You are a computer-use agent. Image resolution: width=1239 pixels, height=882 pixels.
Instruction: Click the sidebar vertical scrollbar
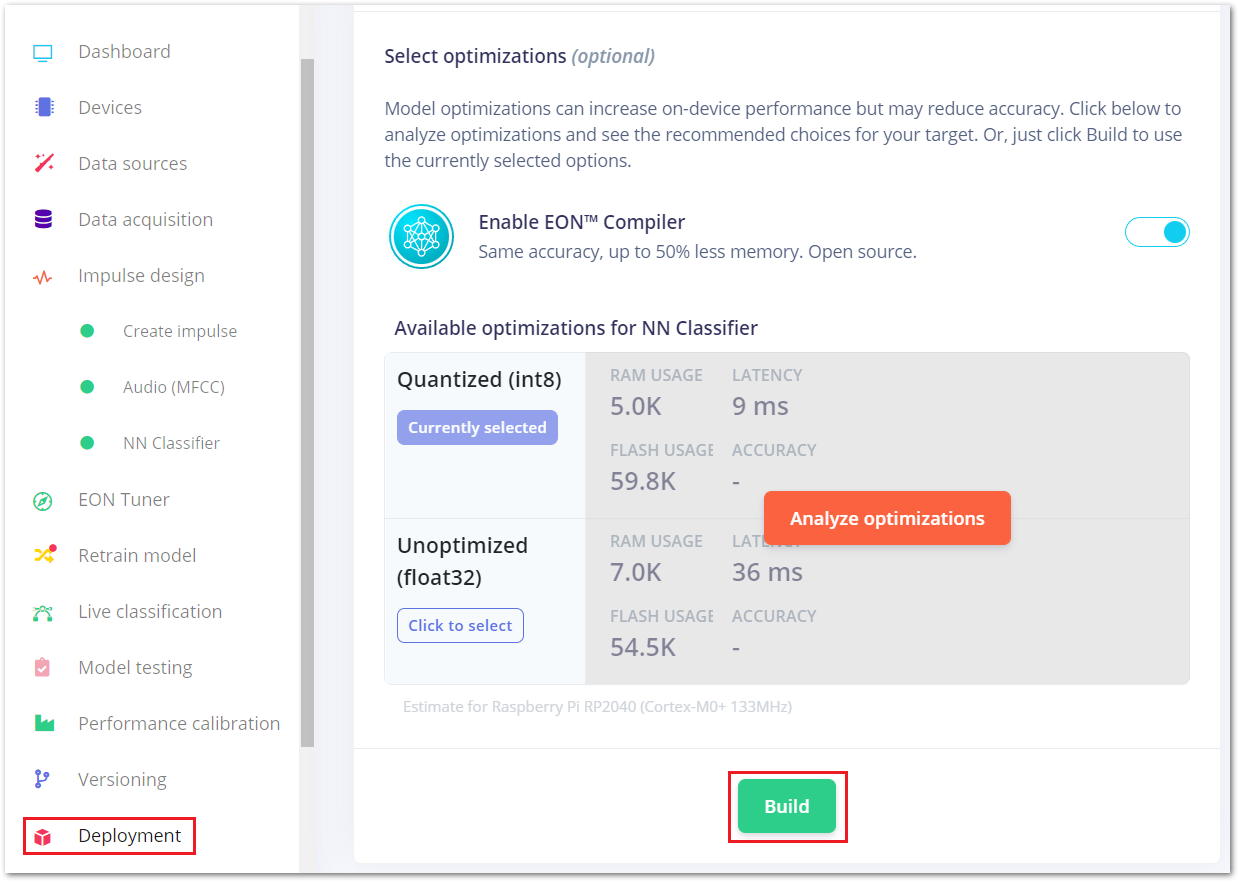(307, 400)
